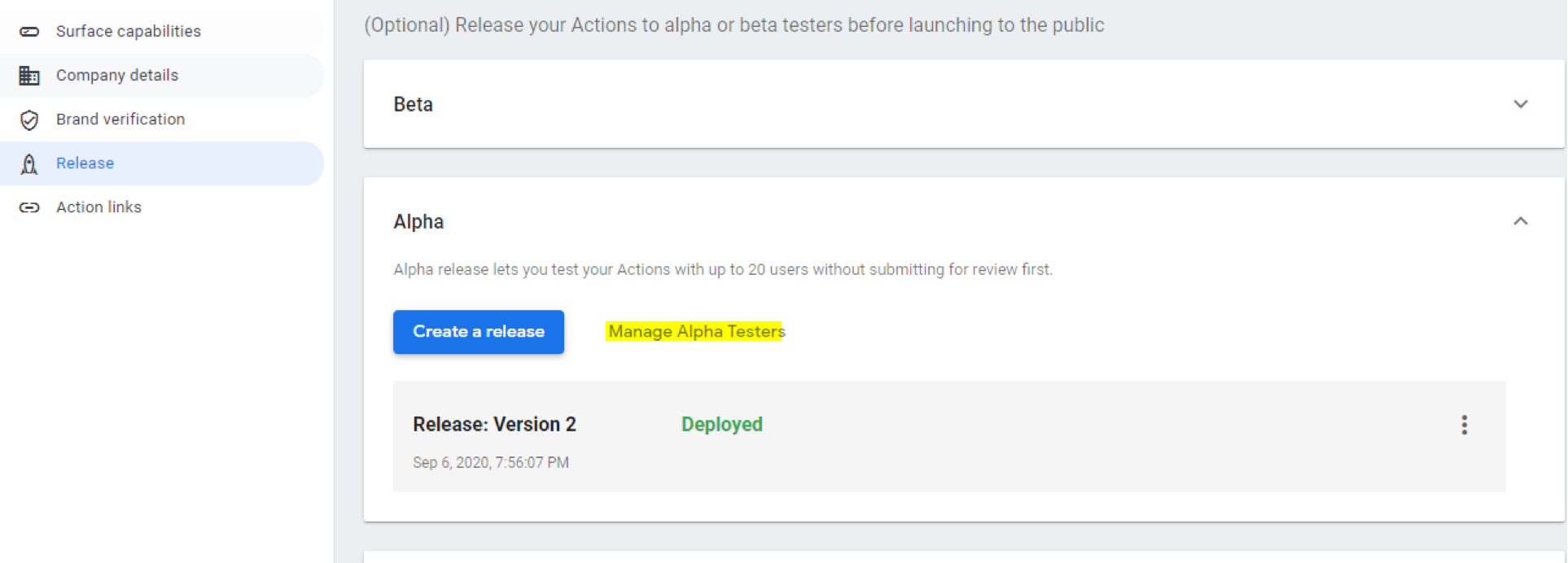Click the Release rocket icon
Image resolution: width=1568 pixels, height=563 pixels.
pos(29,164)
